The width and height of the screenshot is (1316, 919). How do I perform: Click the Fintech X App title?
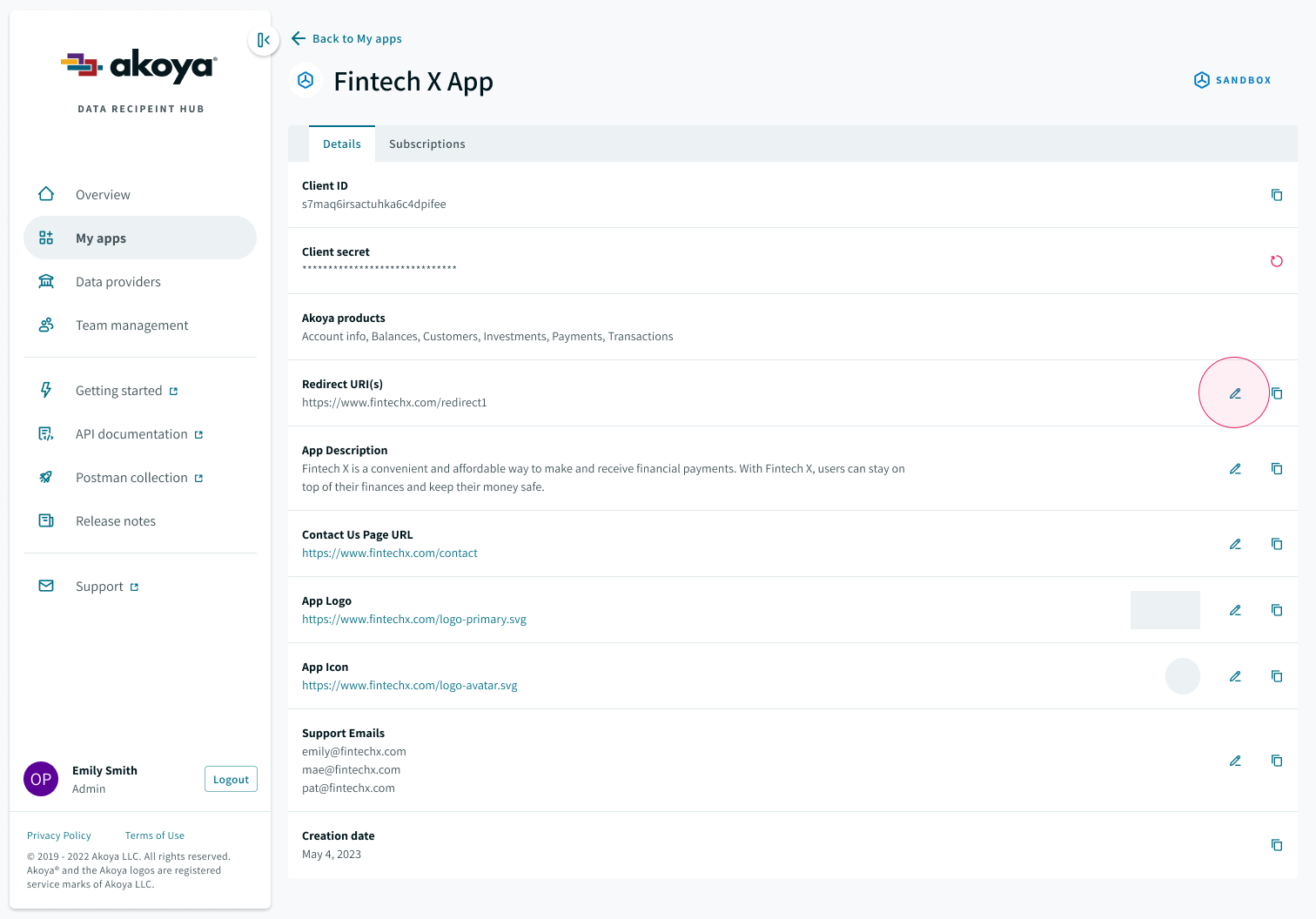(x=413, y=81)
